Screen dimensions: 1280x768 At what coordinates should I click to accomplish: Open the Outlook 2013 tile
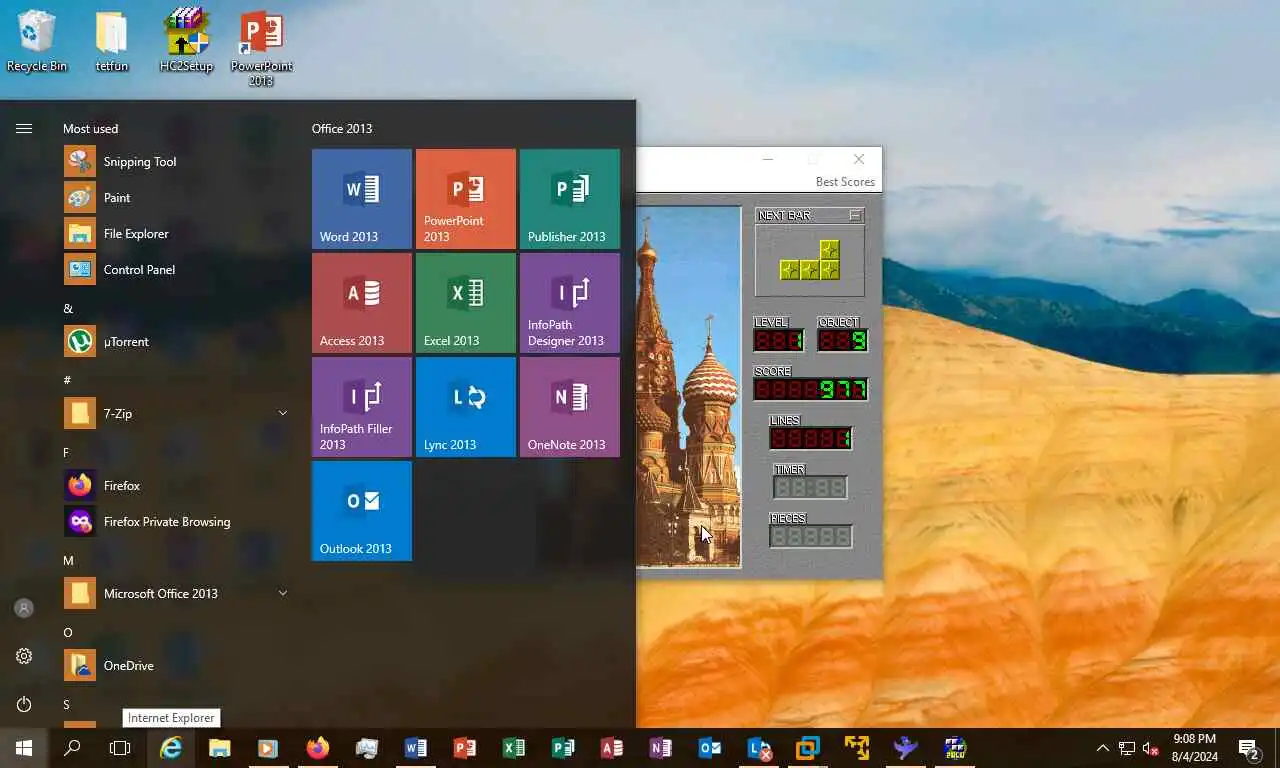(362, 511)
